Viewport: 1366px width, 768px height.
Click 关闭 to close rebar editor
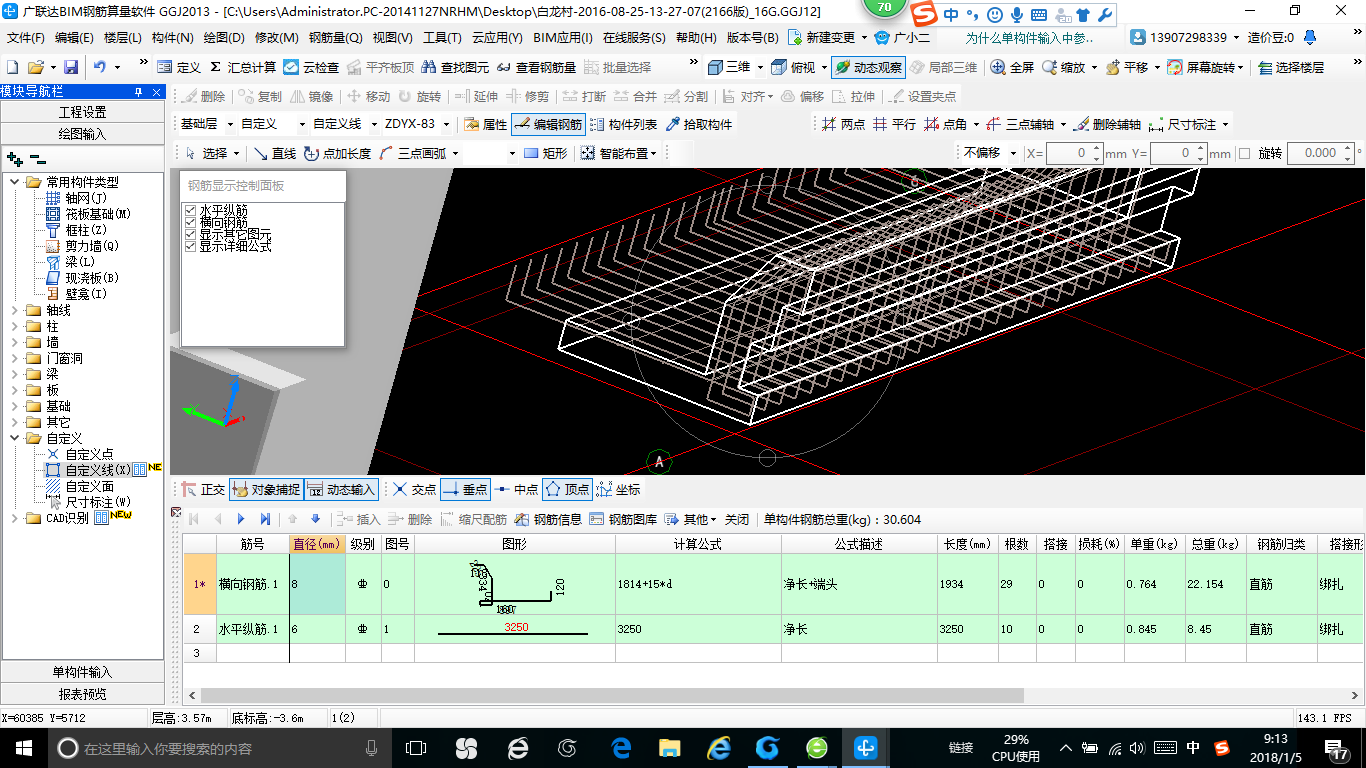737,519
